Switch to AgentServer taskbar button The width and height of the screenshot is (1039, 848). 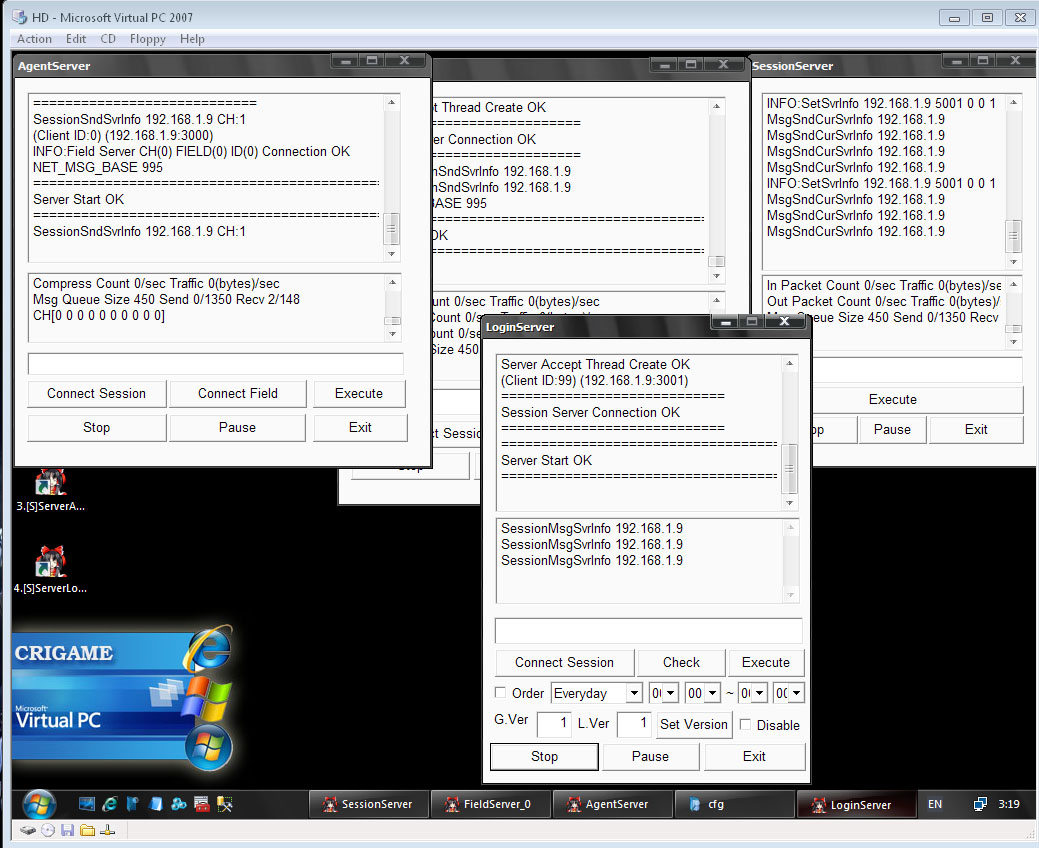612,804
